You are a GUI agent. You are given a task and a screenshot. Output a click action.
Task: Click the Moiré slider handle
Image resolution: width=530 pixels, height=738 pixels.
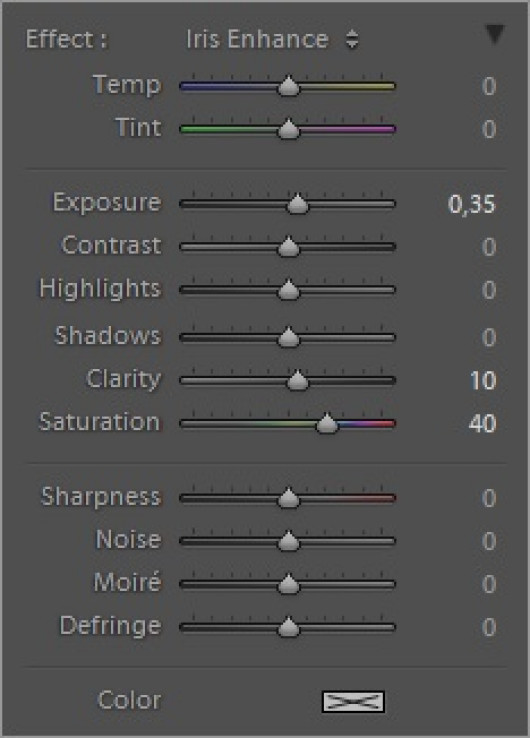pyautogui.click(x=289, y=584)
